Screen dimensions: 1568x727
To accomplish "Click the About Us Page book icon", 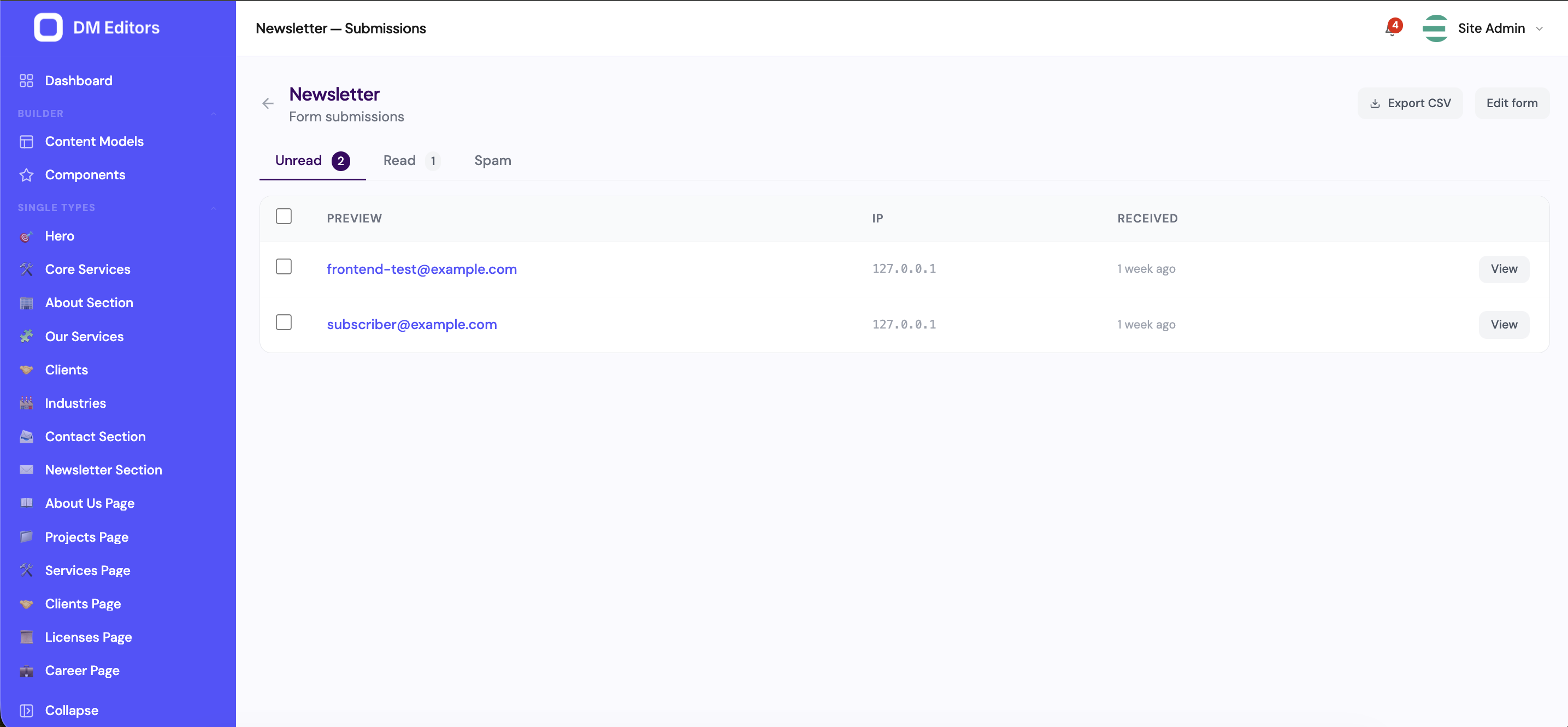I will tap(26, 503).
